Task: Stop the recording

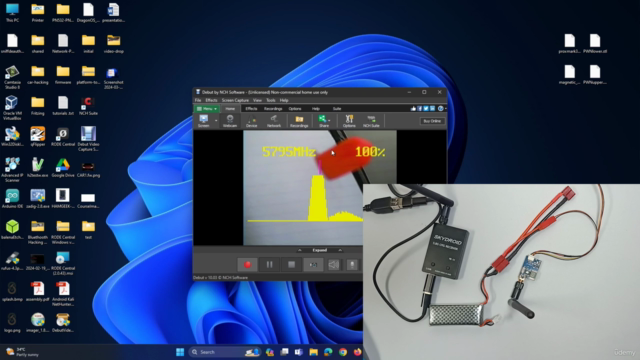Action: [291, 265]
